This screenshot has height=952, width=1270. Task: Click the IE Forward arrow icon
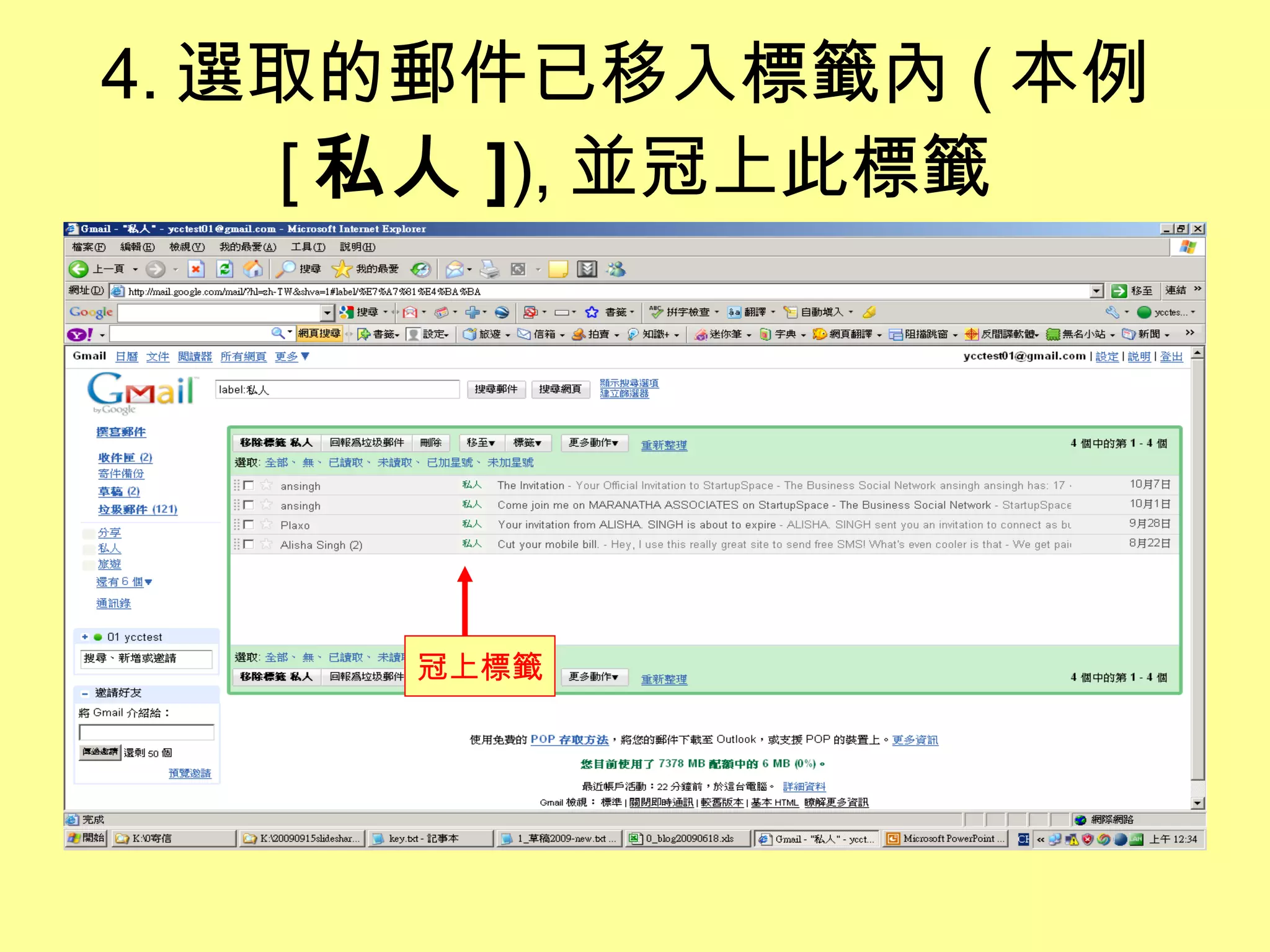click(x=155, y=269)
